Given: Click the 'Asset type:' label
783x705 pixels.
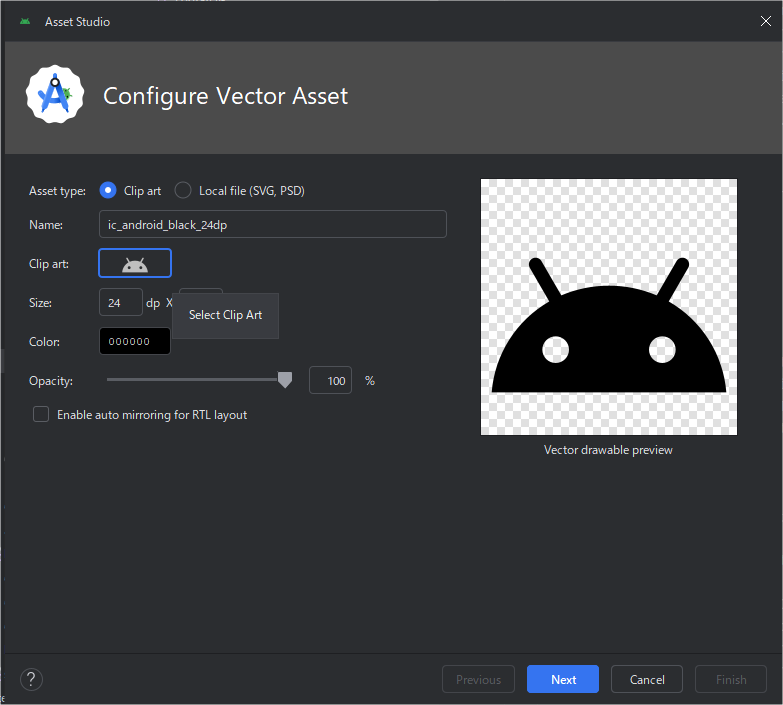Looking at the screenshot, I should (x=57, y=191).
